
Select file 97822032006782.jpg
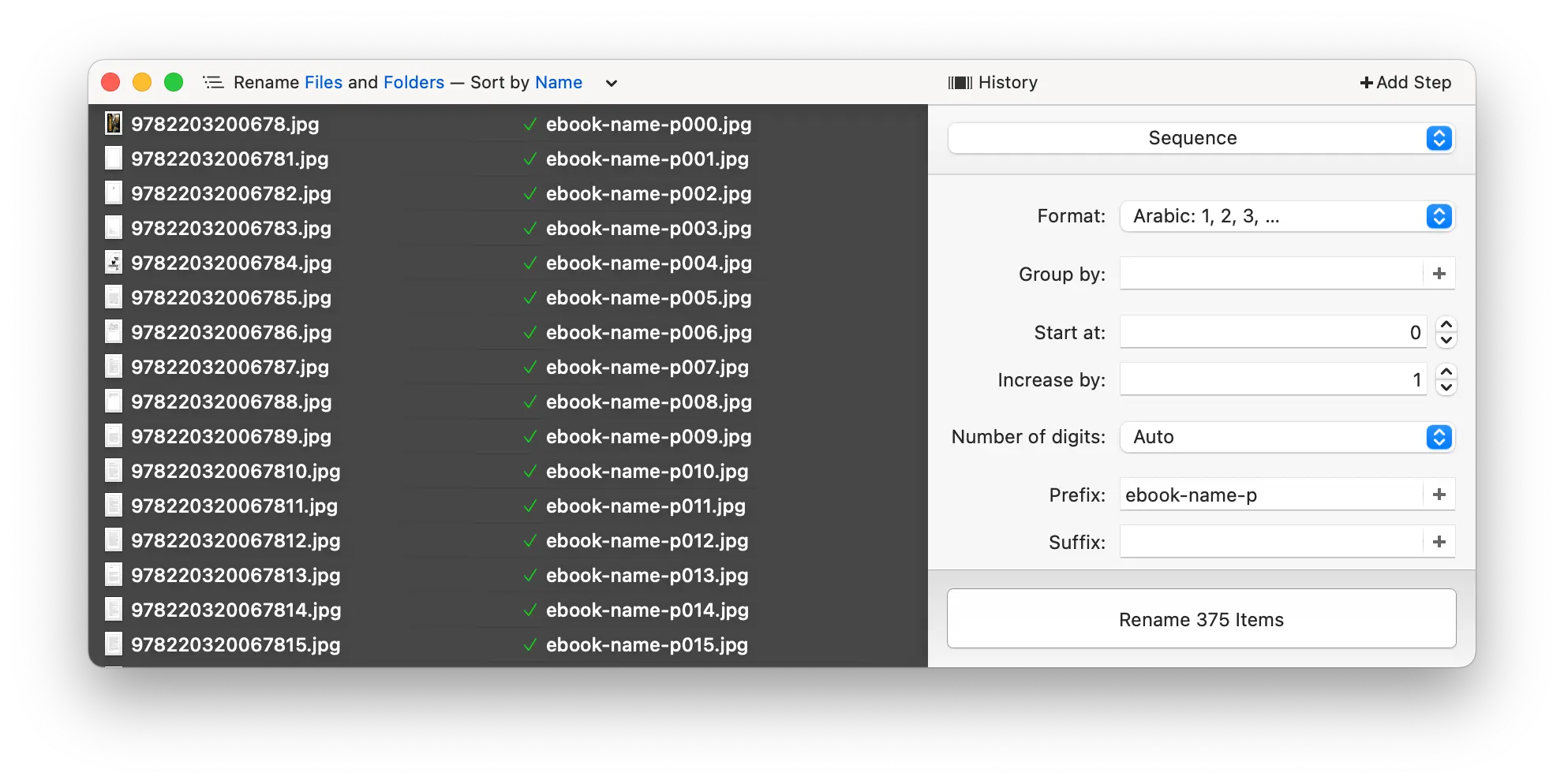tap(231, 193)
